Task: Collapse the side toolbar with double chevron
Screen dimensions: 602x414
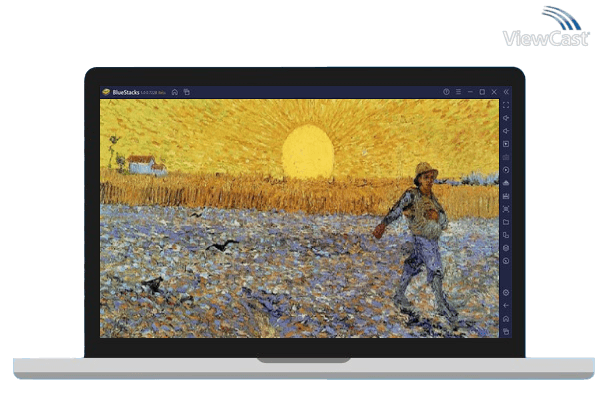Action: click(x=506, y=92)
